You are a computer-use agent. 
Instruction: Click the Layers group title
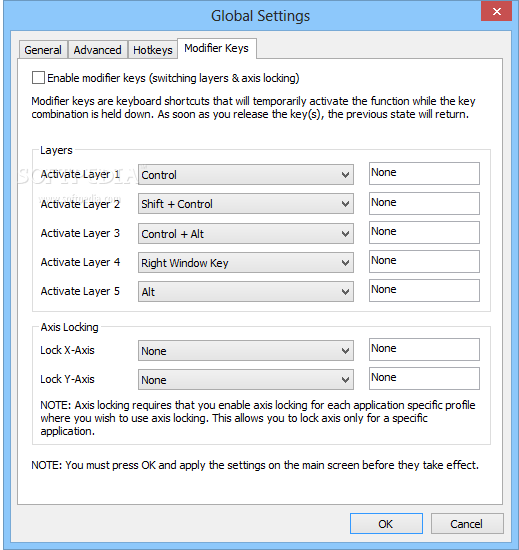point(56,150)
